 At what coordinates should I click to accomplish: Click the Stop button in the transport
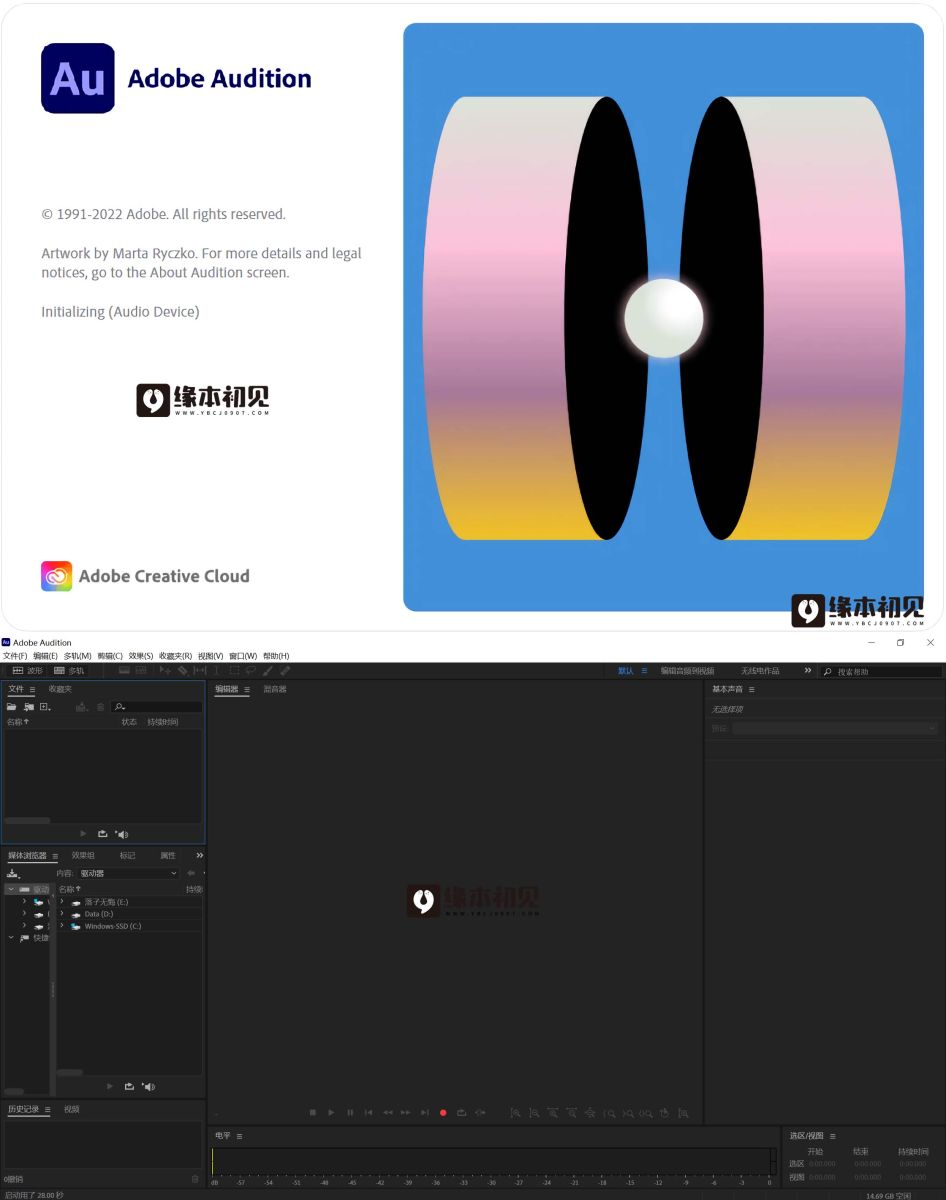point(313,1113)
